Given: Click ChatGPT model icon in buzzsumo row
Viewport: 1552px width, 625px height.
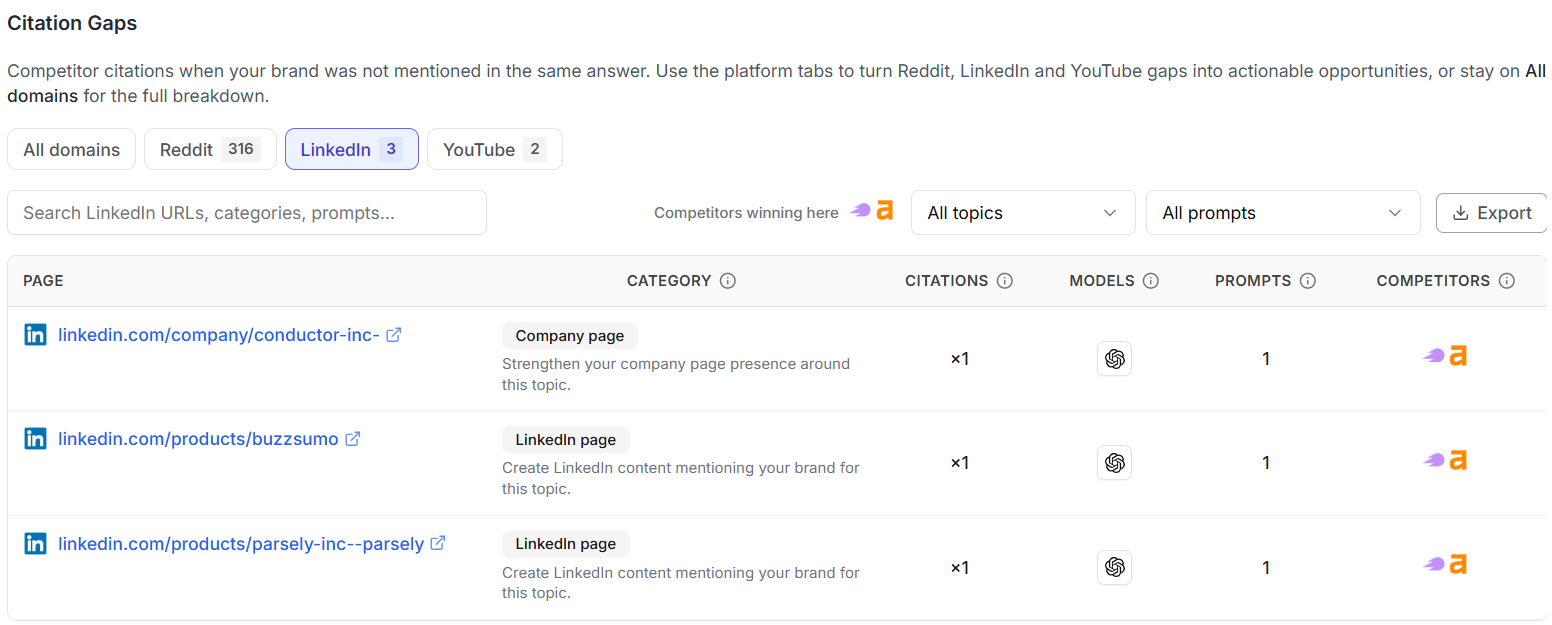Looking at the screenshot, I should [x=1115, y=463].
